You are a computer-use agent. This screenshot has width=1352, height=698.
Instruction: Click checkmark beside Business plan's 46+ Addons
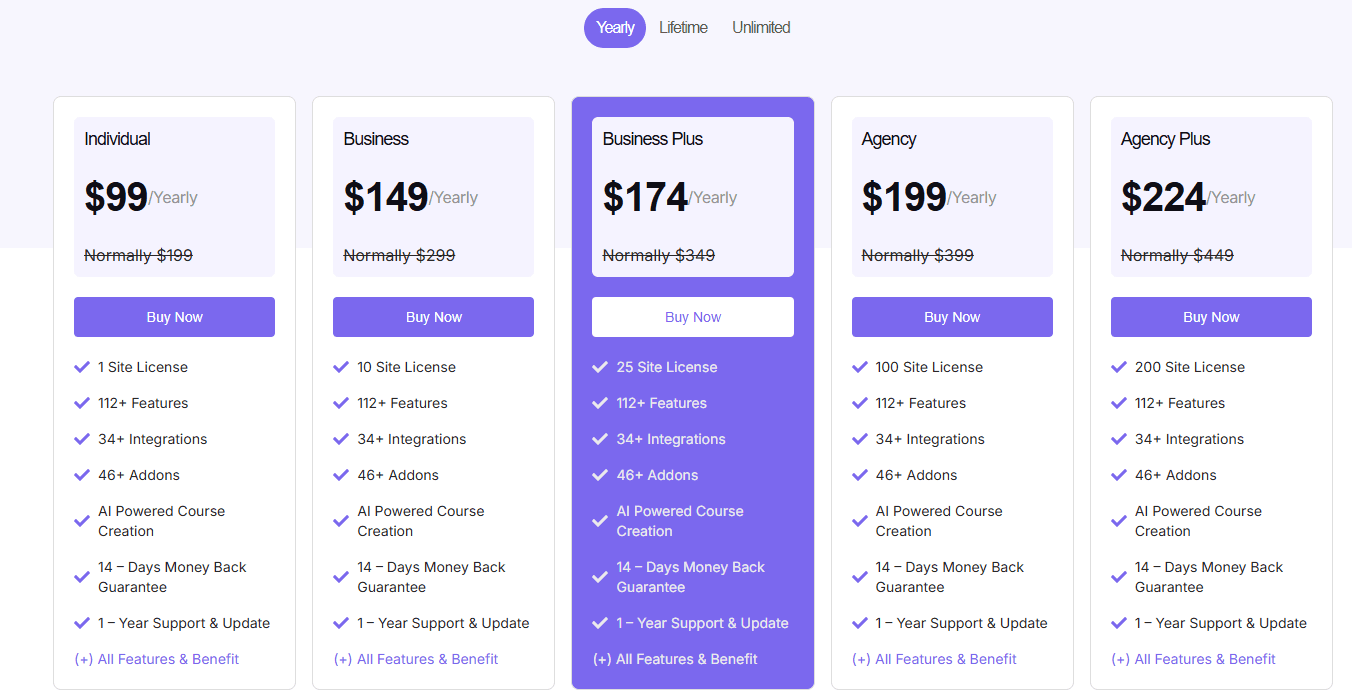pos(341,475)
